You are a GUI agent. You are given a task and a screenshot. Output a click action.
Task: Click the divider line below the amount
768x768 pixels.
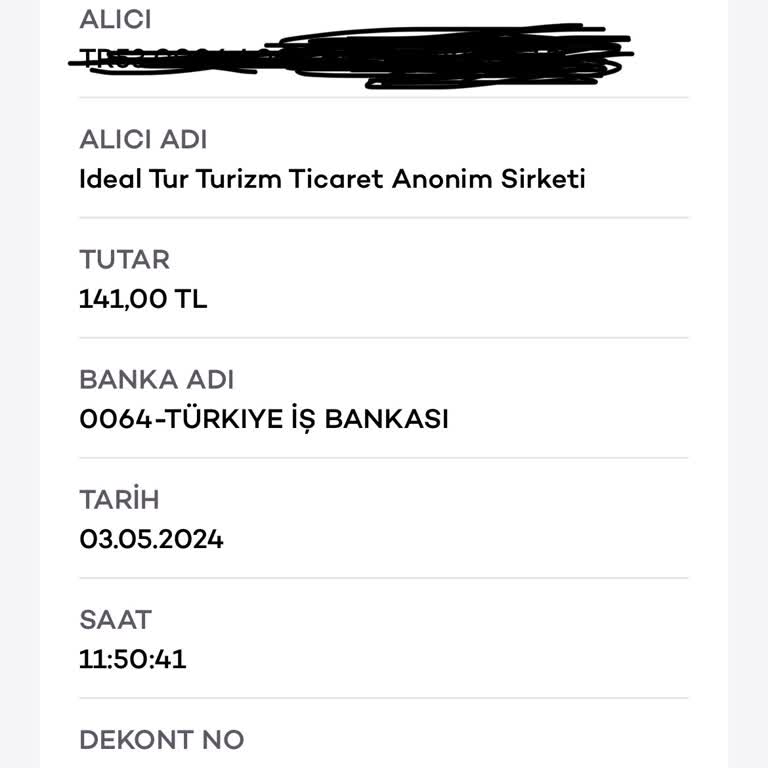[x=384, y=338]
